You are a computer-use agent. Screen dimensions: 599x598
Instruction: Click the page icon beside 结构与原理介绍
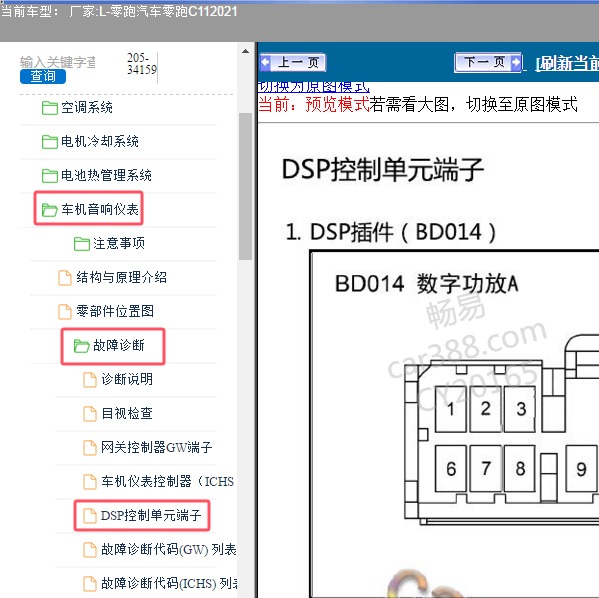tap(65, 278)
